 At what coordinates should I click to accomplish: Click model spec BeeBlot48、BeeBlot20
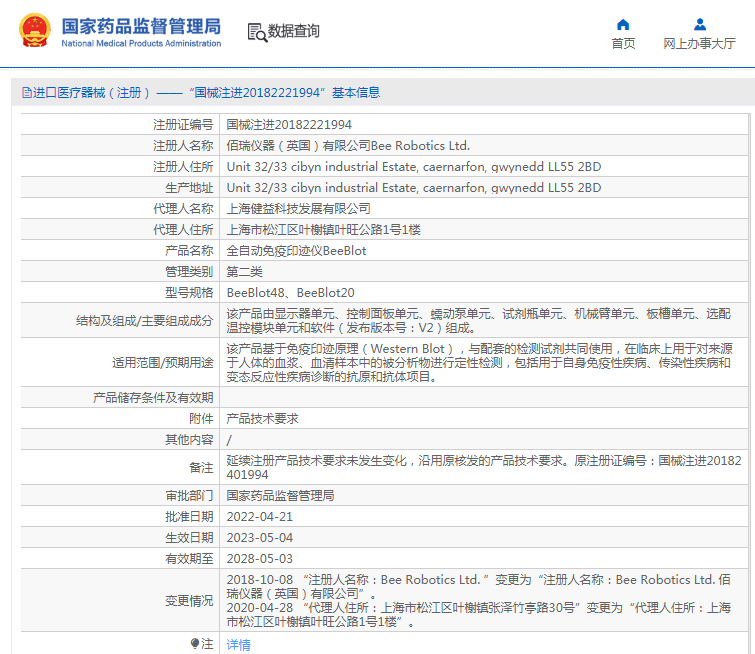tap(290, 293)
